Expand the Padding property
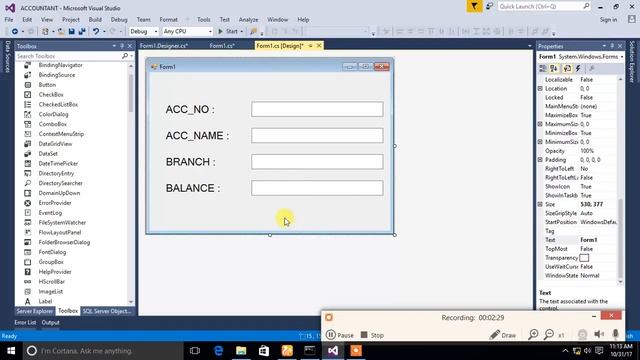This screenshot has height=360, width=640. pos(540,160)
